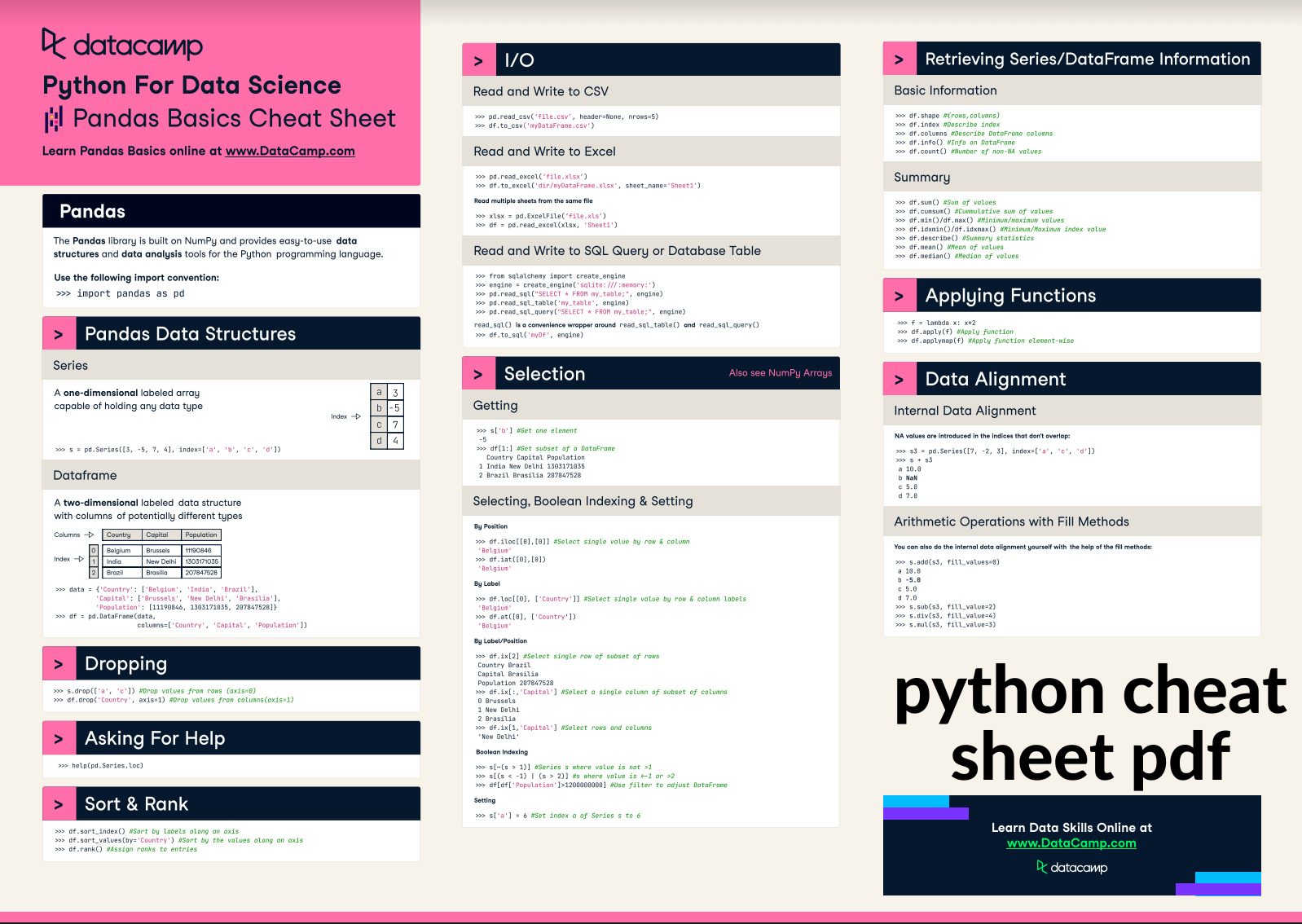Click the chevron icon beside Selection

(478, 374)
